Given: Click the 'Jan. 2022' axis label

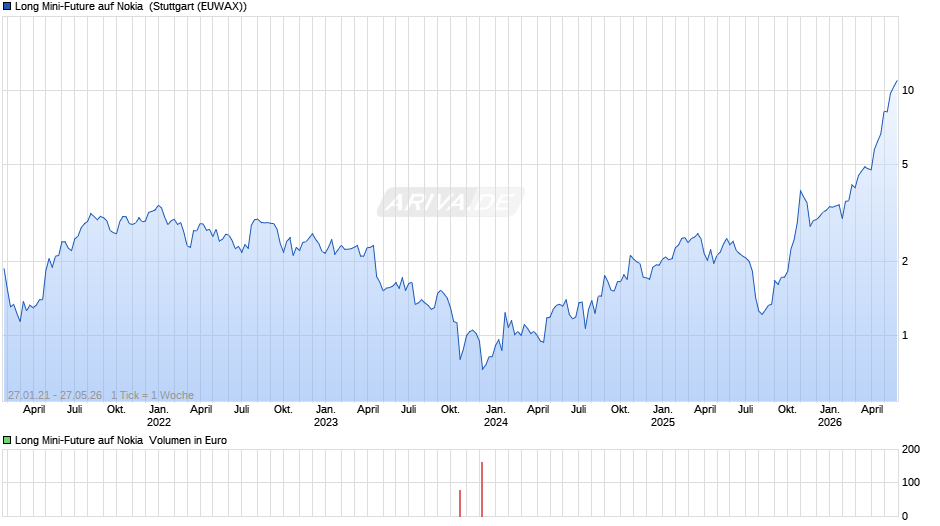Looking at the screenshot, I should coord(158,416).
